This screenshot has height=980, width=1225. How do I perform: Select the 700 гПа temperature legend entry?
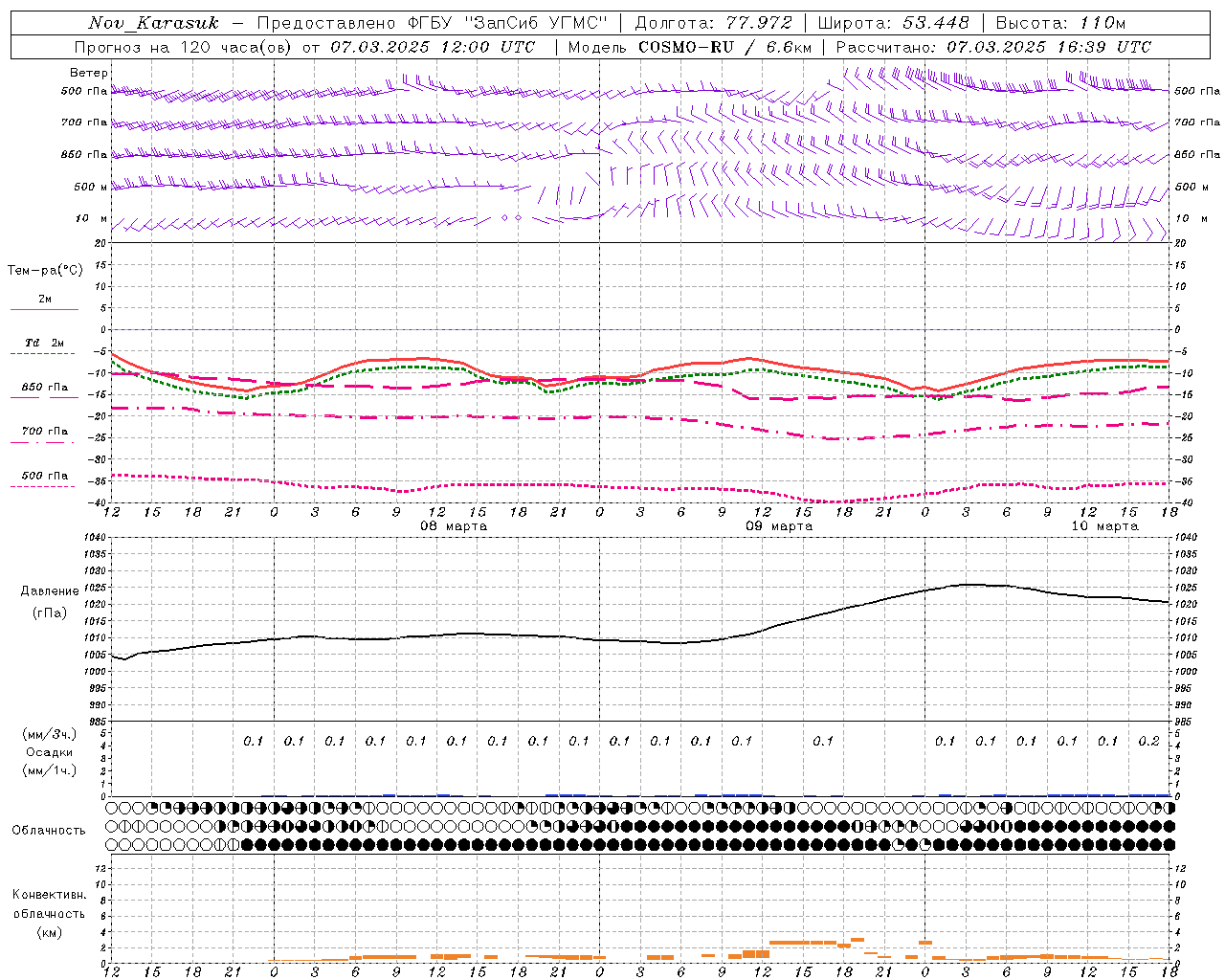pos(45,432)
